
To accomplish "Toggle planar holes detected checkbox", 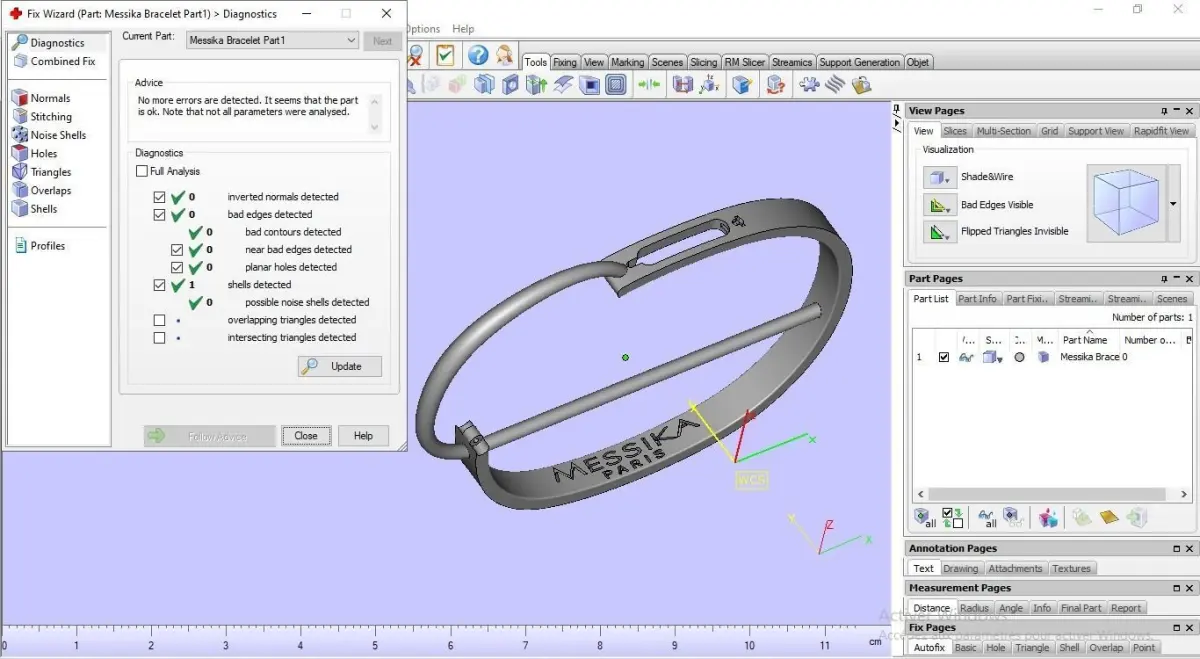I will point(177,267).
